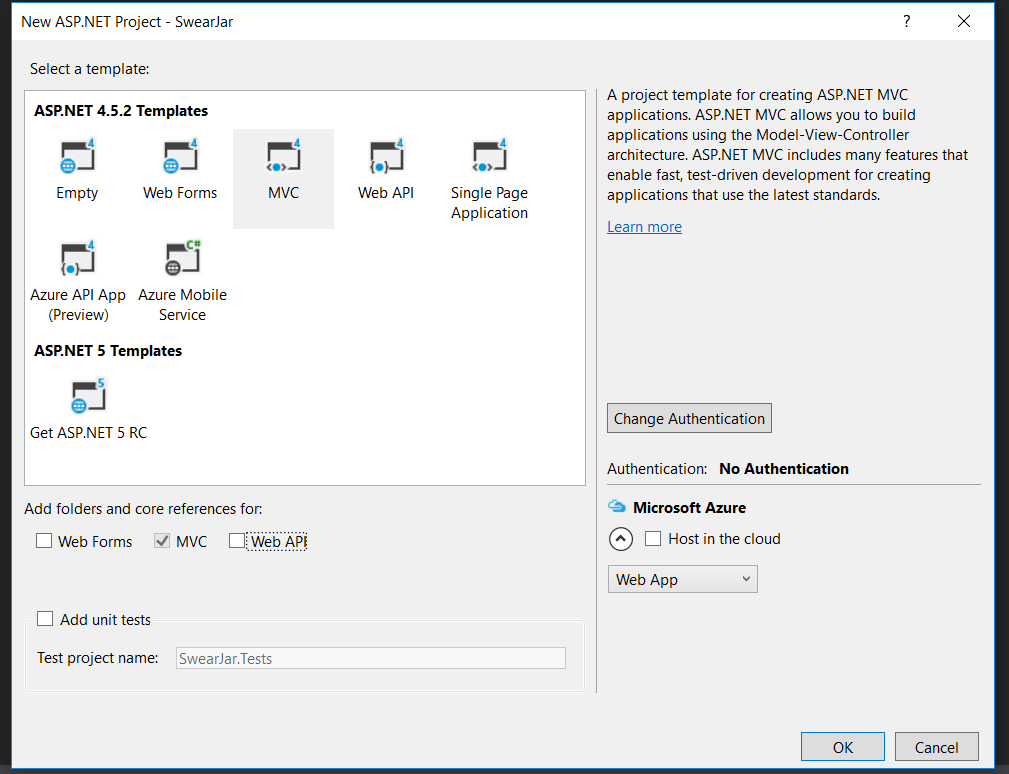The height and width of the screenshot is (774, 1009).
Task: Click OK to create the project
Action: click(x=842, y=746)
